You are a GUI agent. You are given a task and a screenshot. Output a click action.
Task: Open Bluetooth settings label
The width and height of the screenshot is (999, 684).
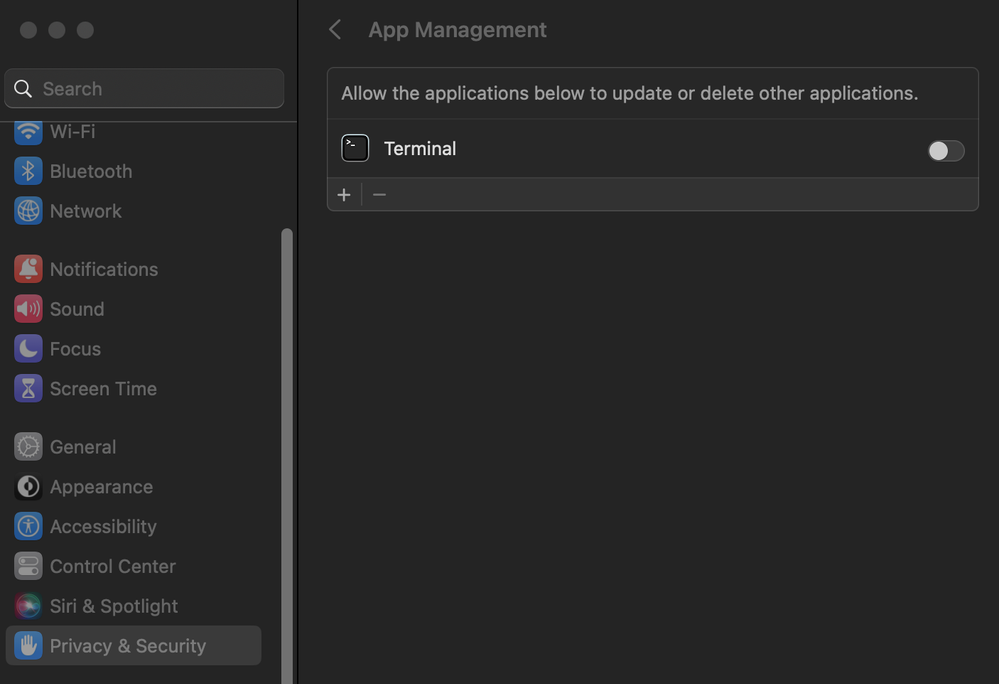pos(91,171)
